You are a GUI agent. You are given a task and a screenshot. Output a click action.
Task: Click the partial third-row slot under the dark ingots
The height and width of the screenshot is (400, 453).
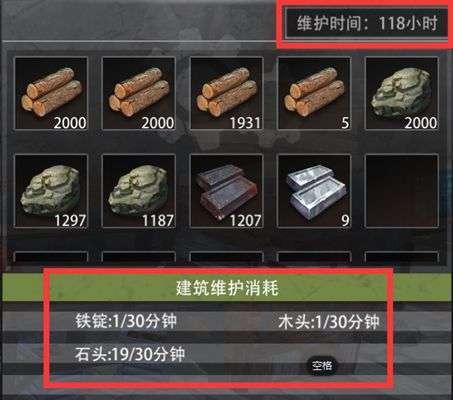click(x=227, y=257)
